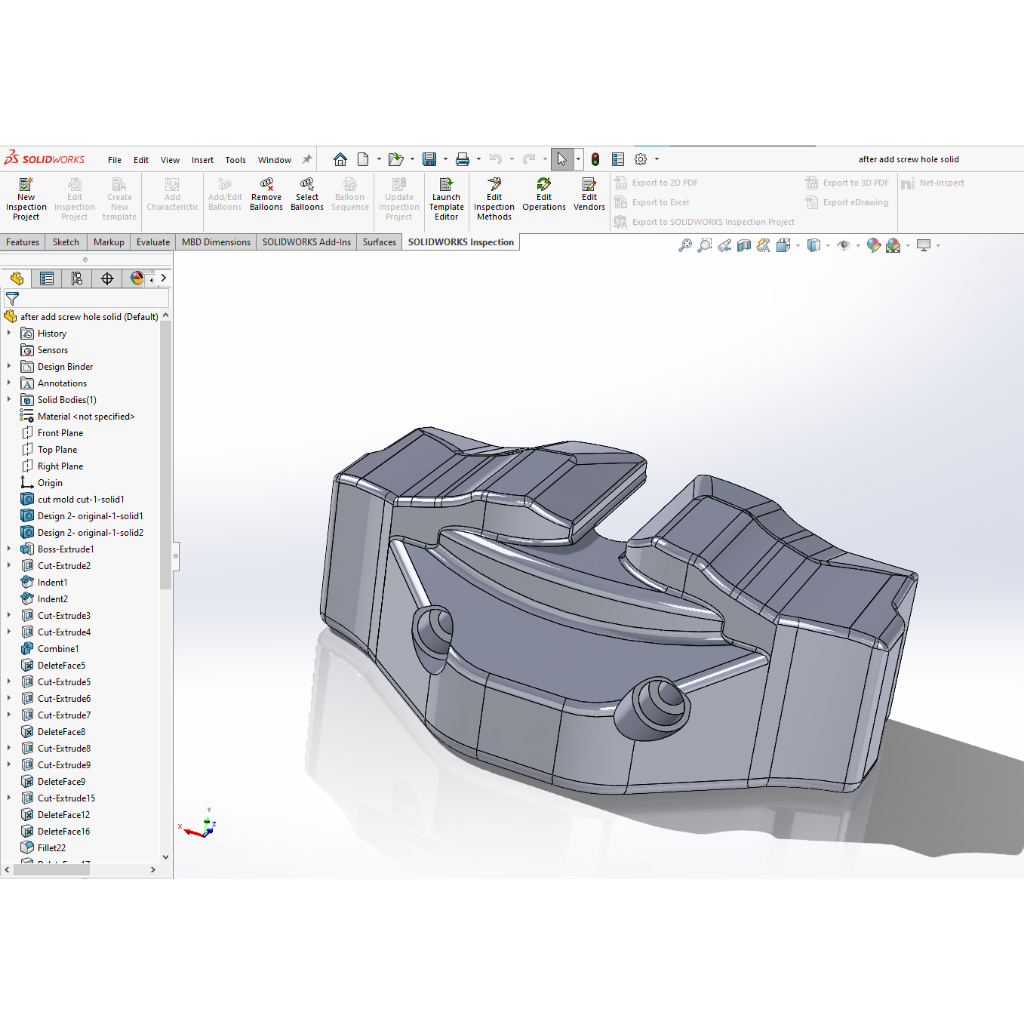The image size is (1024, 1024).
Task: Expand the Boss-Extrude1 feature
Action: pos(9,549)
